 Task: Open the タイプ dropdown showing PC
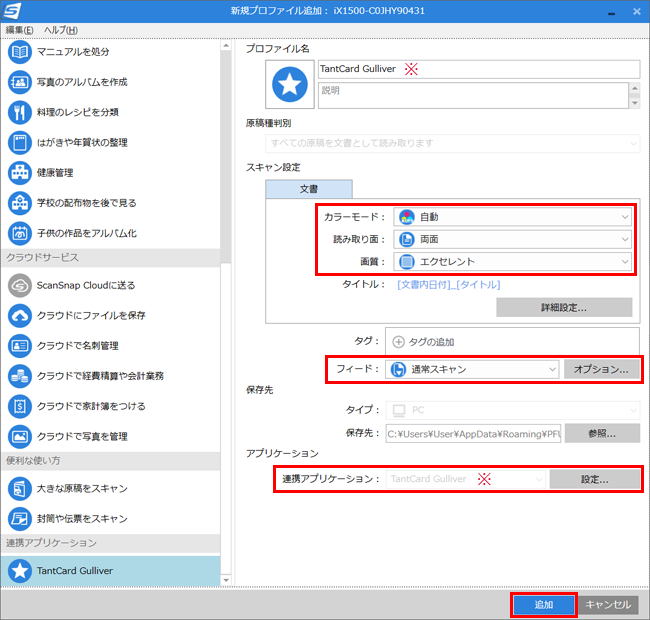tap(513, 410)
